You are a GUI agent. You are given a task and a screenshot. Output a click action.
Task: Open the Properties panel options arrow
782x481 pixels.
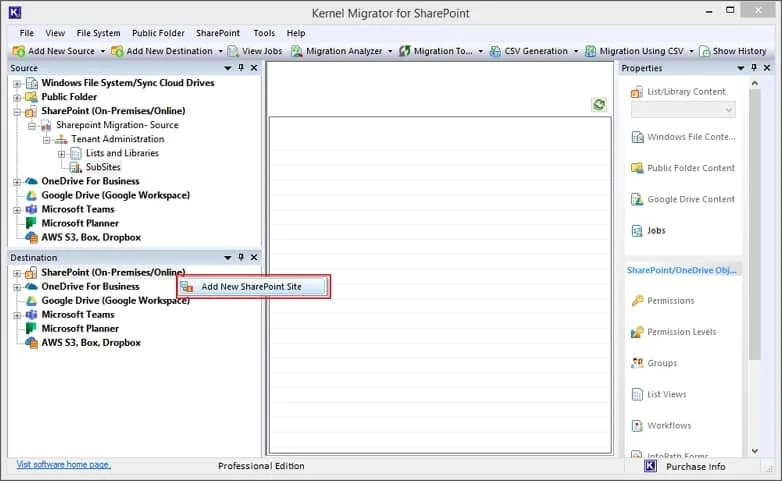click(741, 68)
